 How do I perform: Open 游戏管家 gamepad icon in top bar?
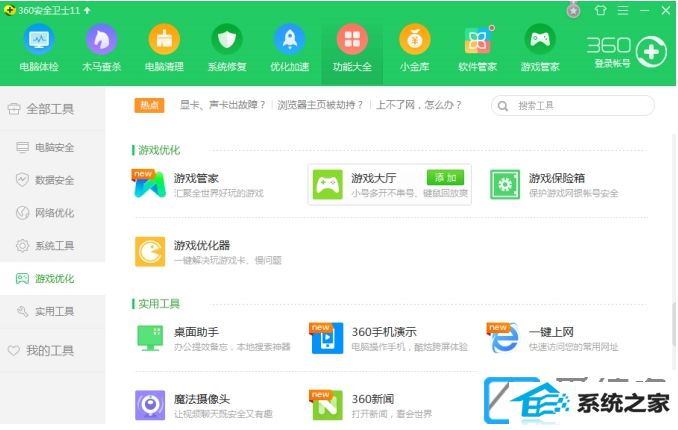[x=540, y=39]
